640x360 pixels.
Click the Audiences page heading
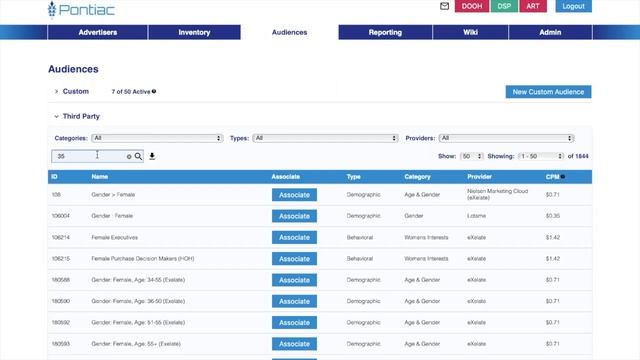tap(73, 69)
